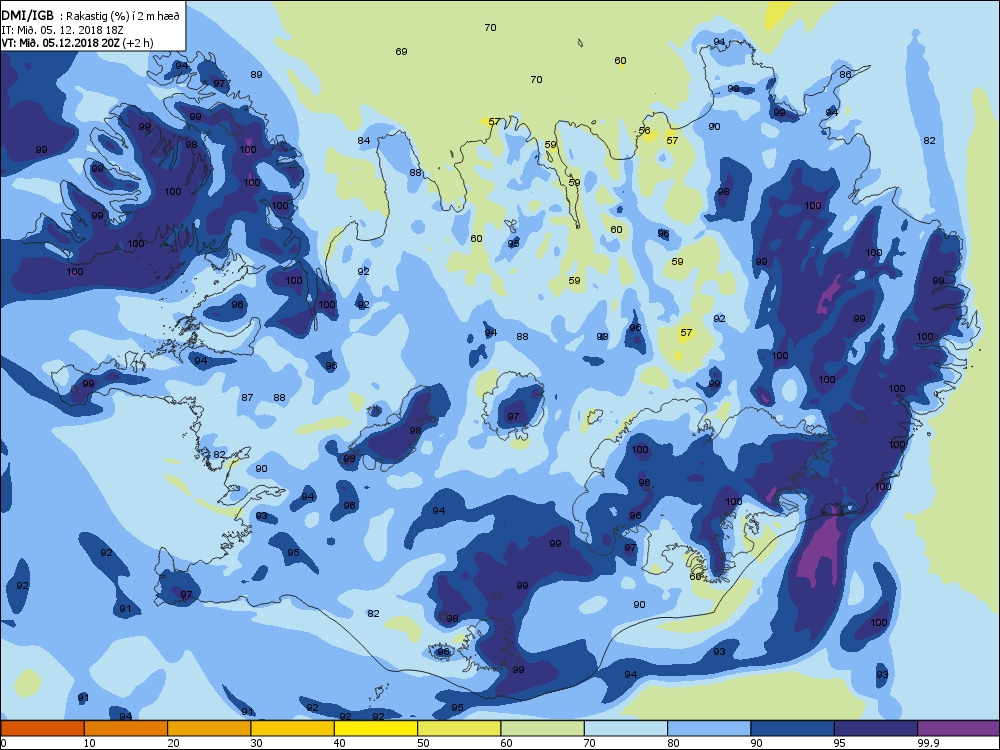Image resolution: width=1000 pixels, height=750 pixels.
Task: Click the medium blue 80–90 legend swatch
Action: (x=709, y=728)
